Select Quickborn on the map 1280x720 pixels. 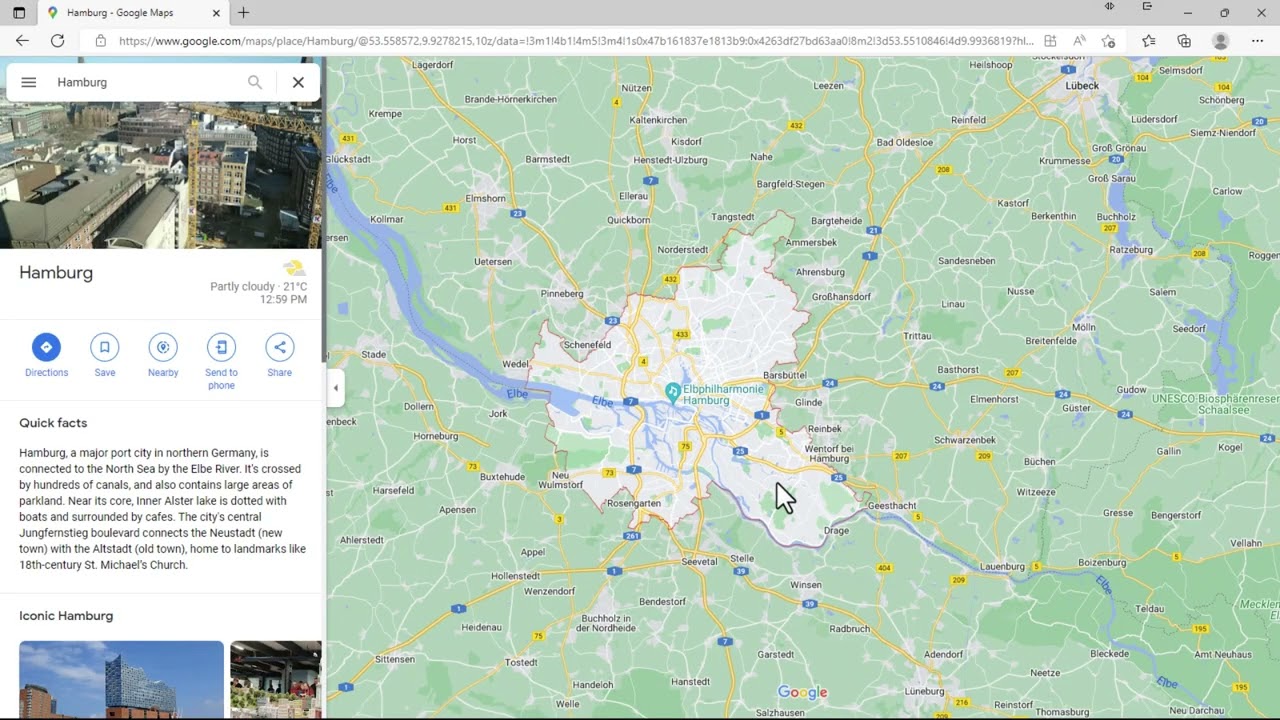[628, 220]
